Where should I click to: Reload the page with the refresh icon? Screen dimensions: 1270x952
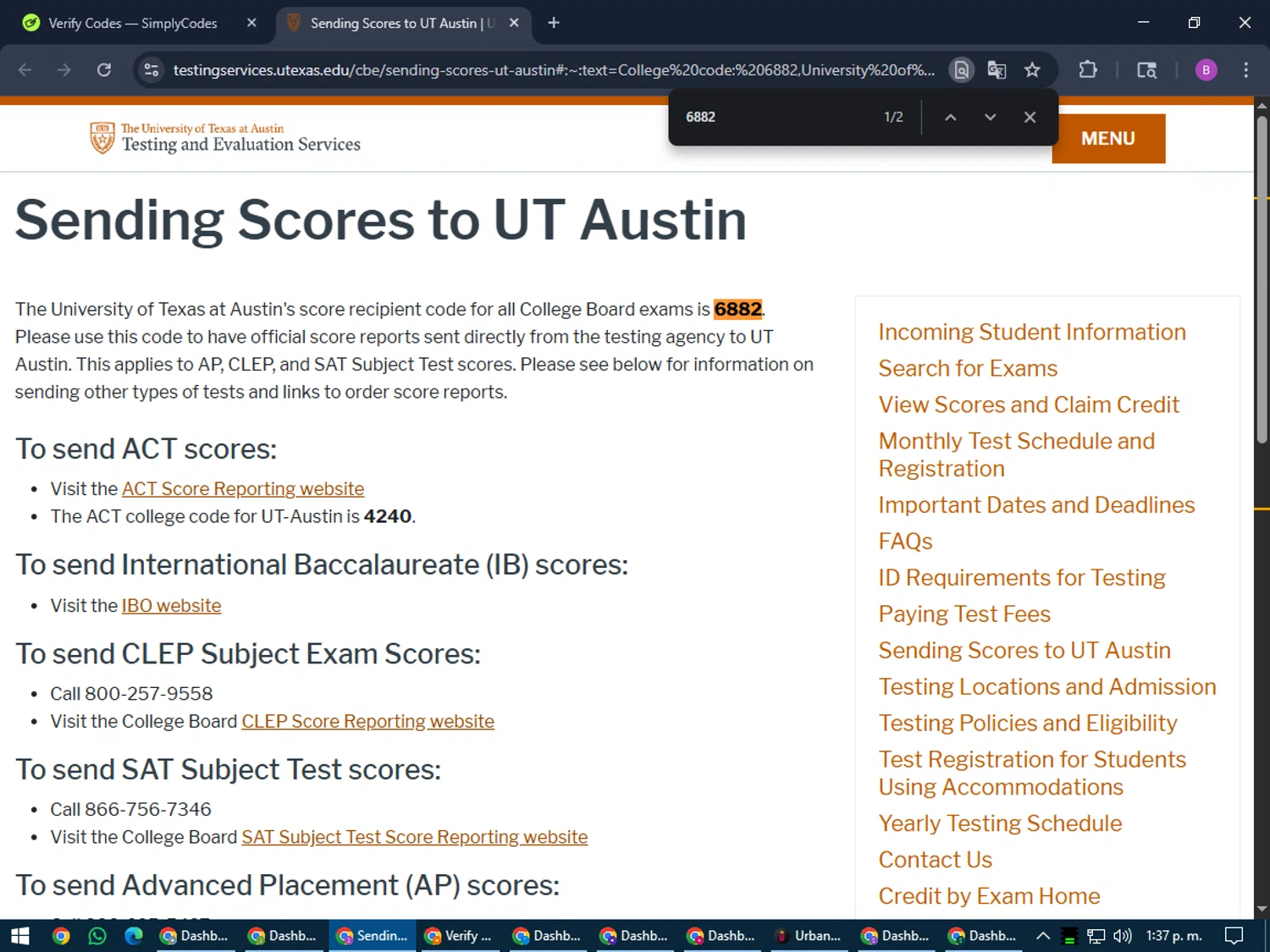click(104, 70)
